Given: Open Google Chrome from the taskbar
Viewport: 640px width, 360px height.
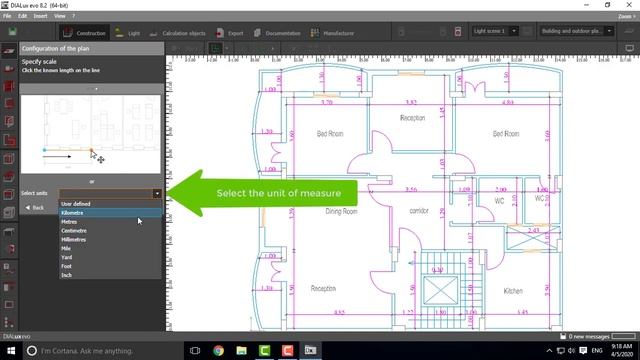Looking at the screenshot, I should 218,351.
